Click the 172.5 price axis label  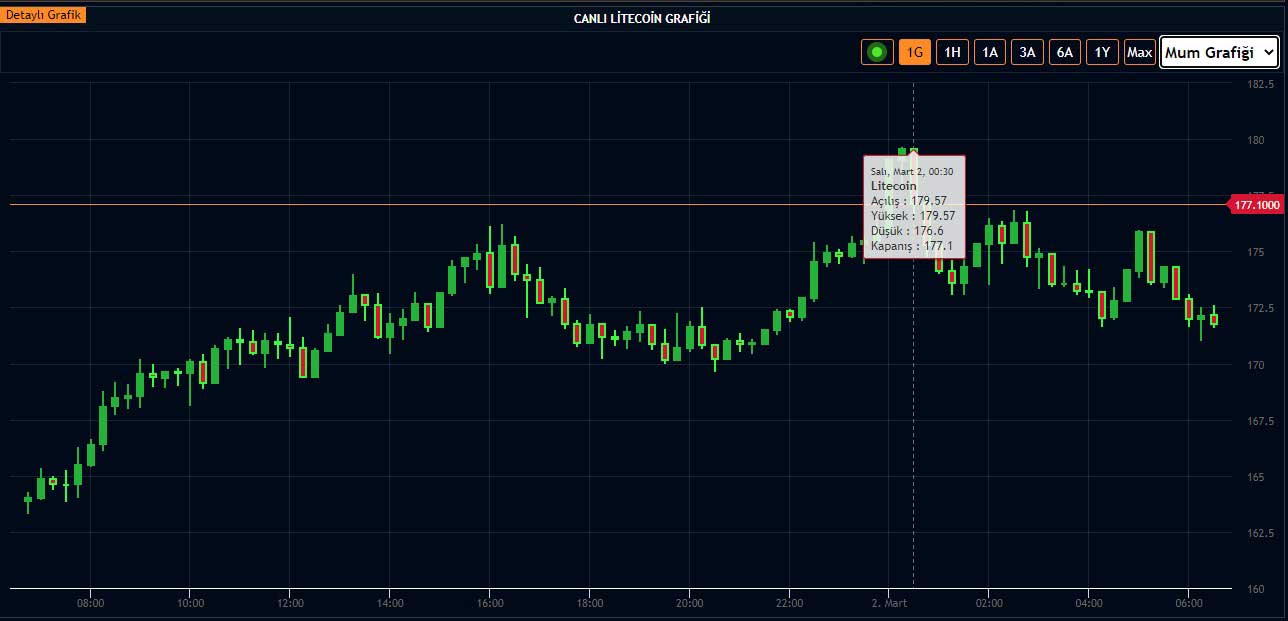1259,308
